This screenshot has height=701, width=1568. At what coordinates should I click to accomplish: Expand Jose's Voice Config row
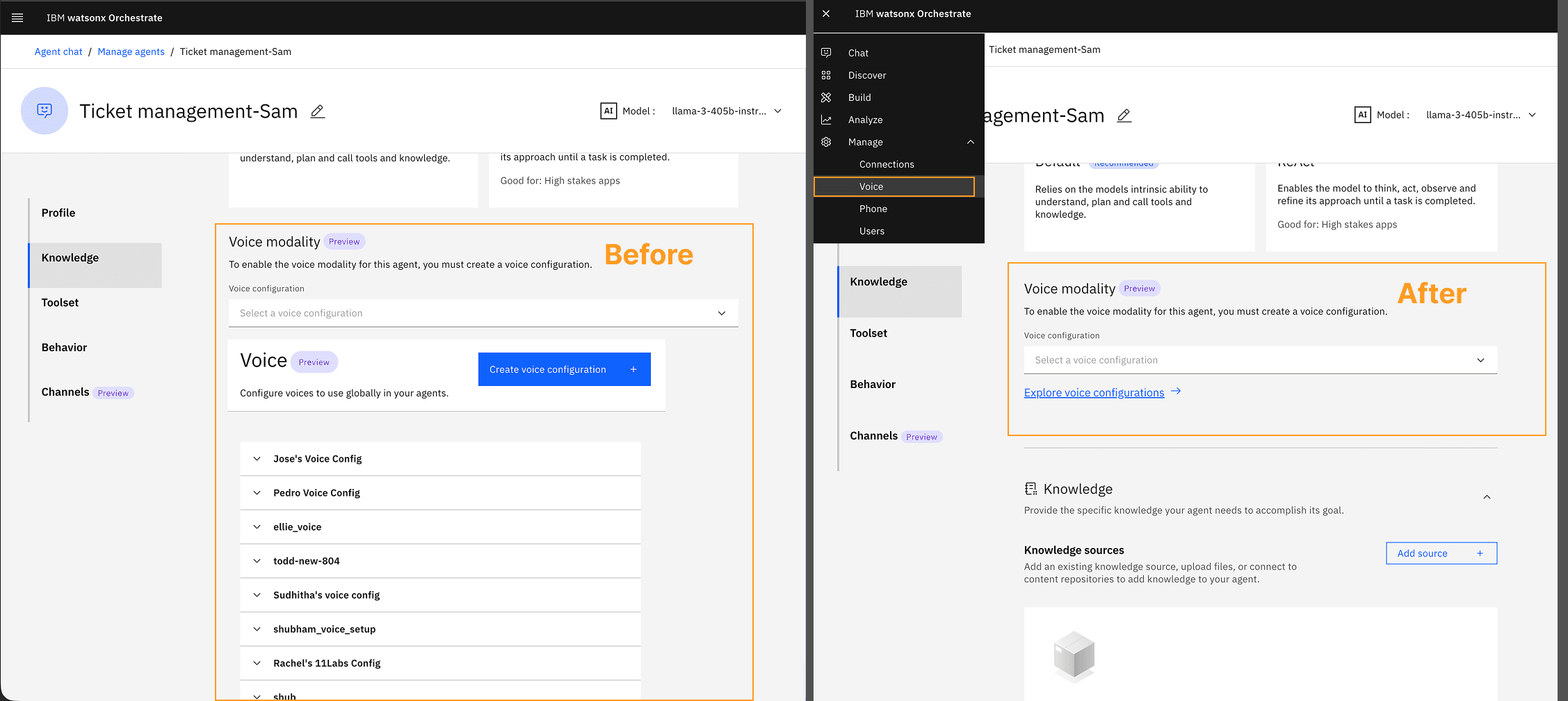[257, 459]
